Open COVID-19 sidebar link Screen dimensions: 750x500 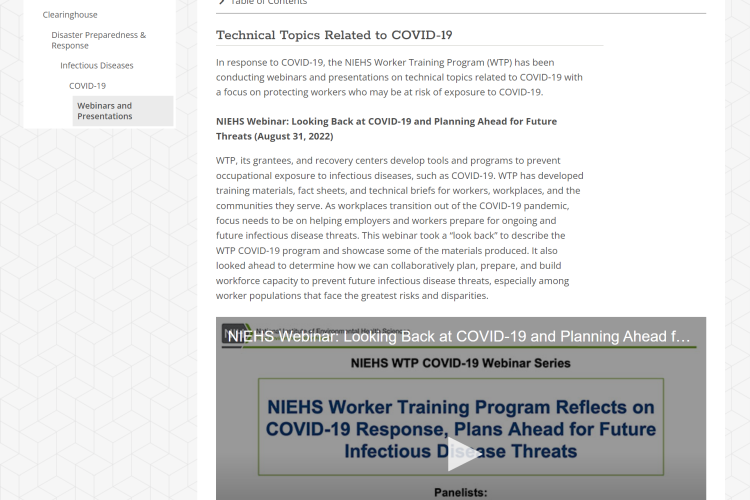point(88,86)
